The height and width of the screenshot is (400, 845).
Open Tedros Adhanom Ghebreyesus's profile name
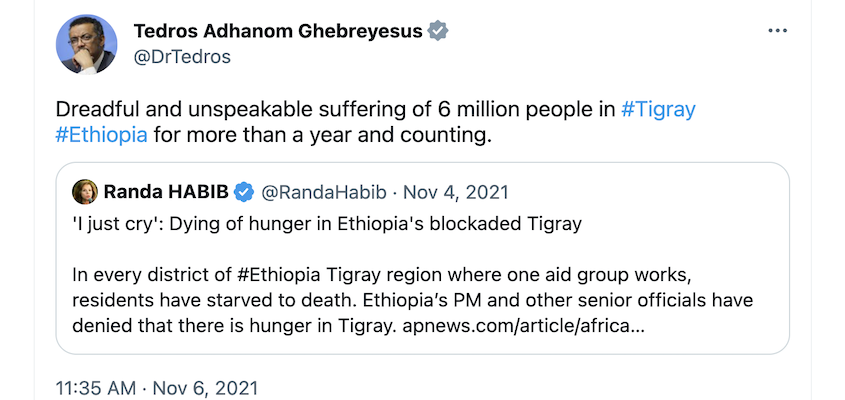point(278,31)
